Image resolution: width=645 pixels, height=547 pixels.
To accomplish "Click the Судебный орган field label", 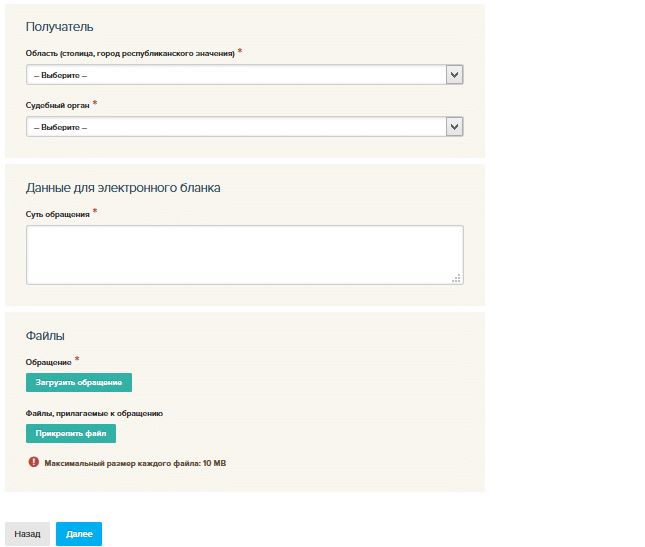I will 57,105.
